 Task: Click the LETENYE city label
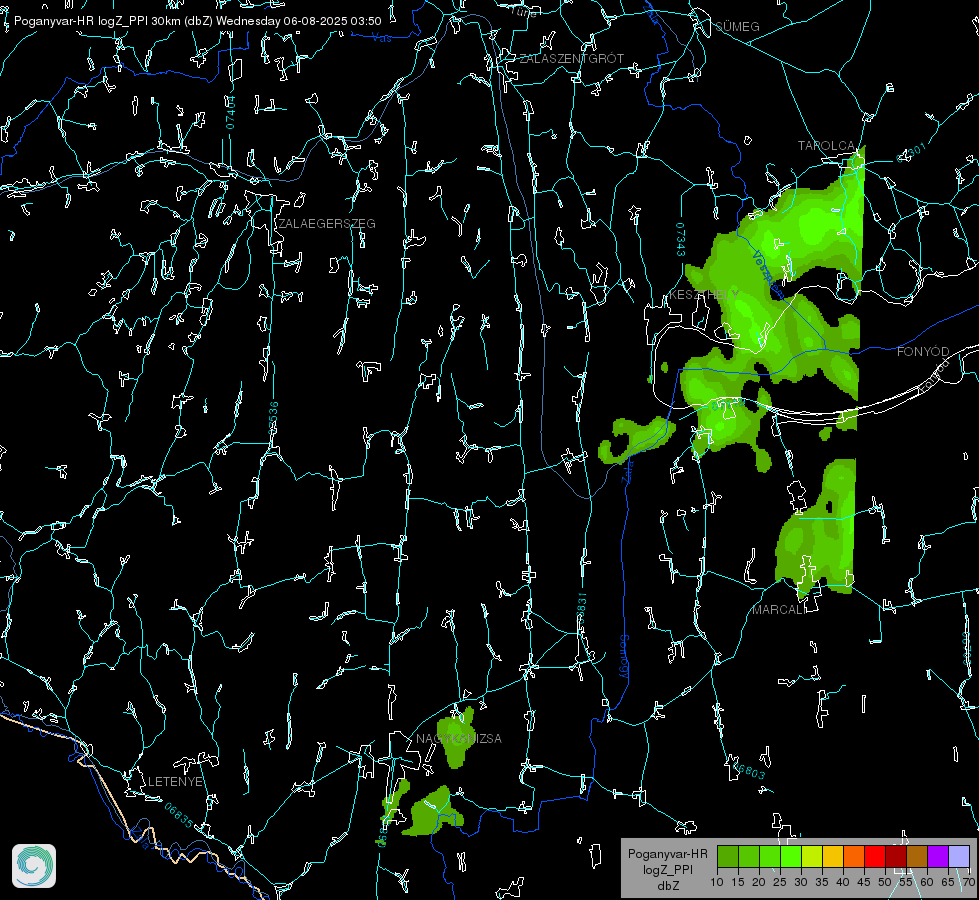point(175,781)
